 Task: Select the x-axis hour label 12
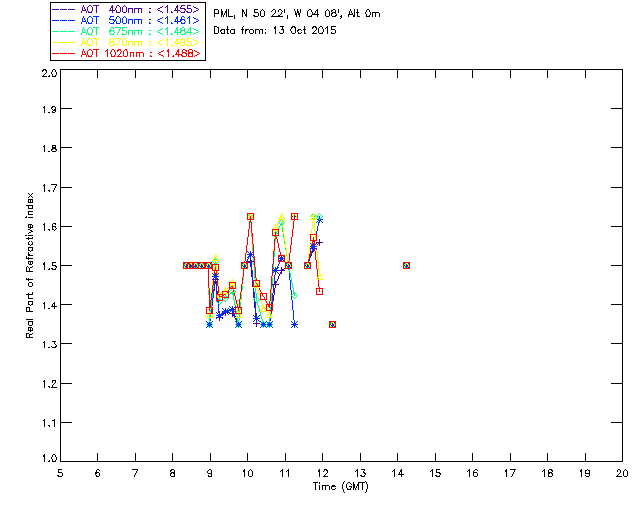[322, 473]
